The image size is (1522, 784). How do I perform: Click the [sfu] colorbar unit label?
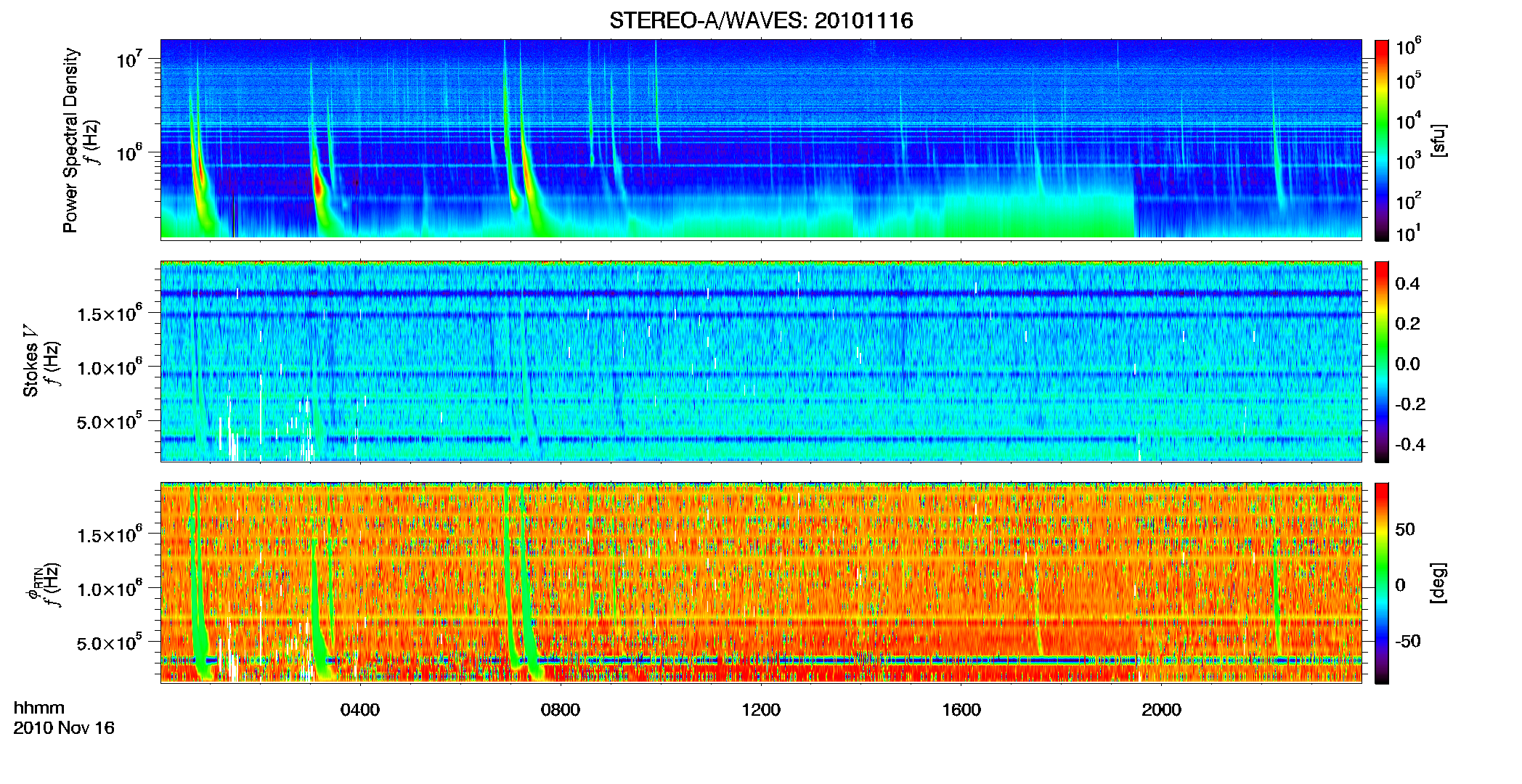[1438, 141]
